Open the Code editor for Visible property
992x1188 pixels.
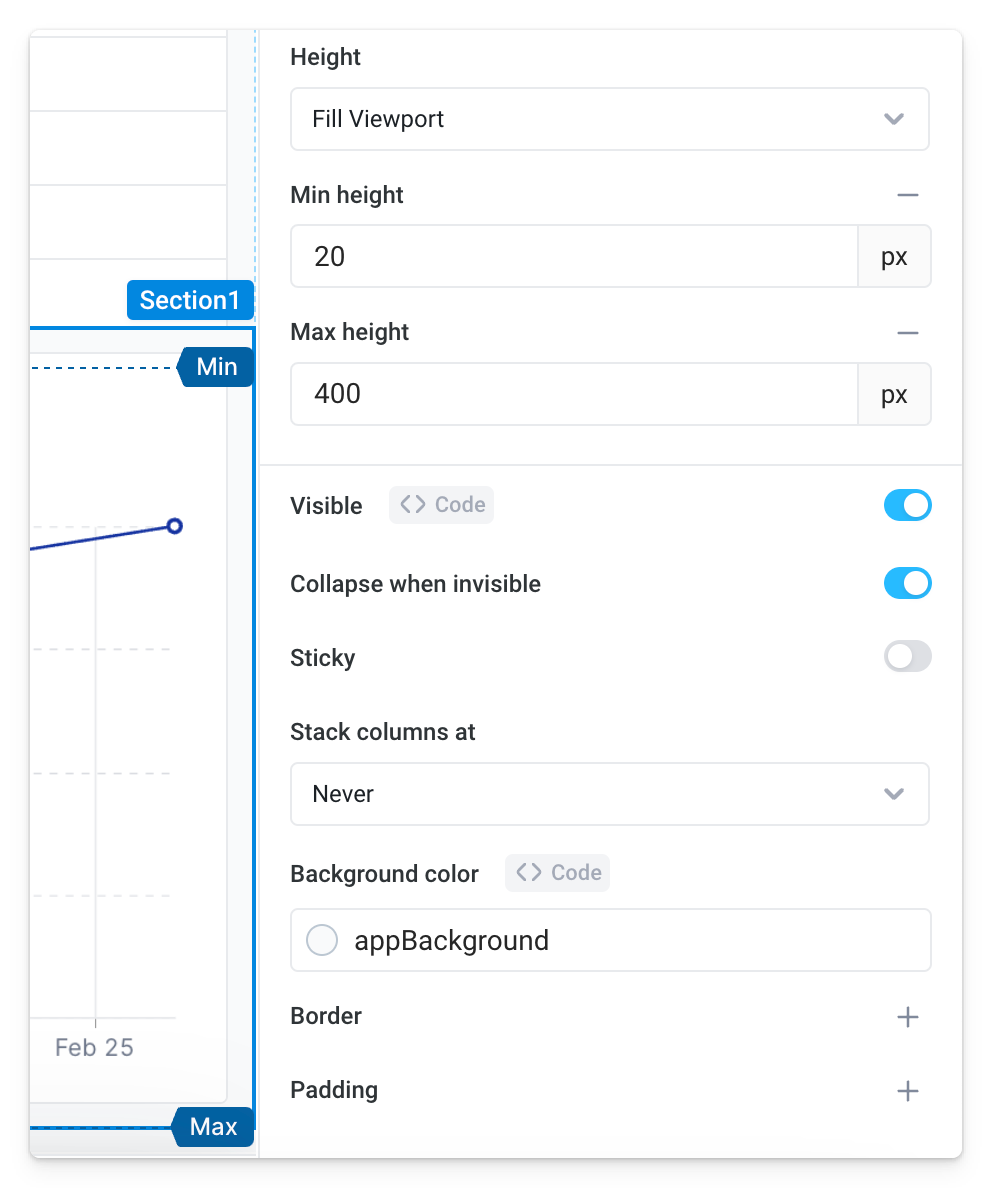pos(441,504)
